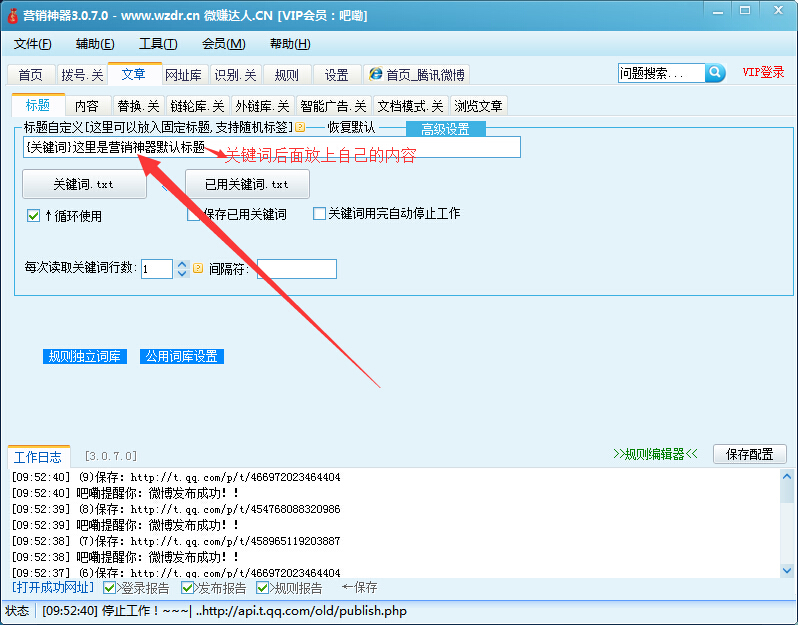
Task: Open the 替换.关 sub-tab
Action: click(x=138, y=106)
